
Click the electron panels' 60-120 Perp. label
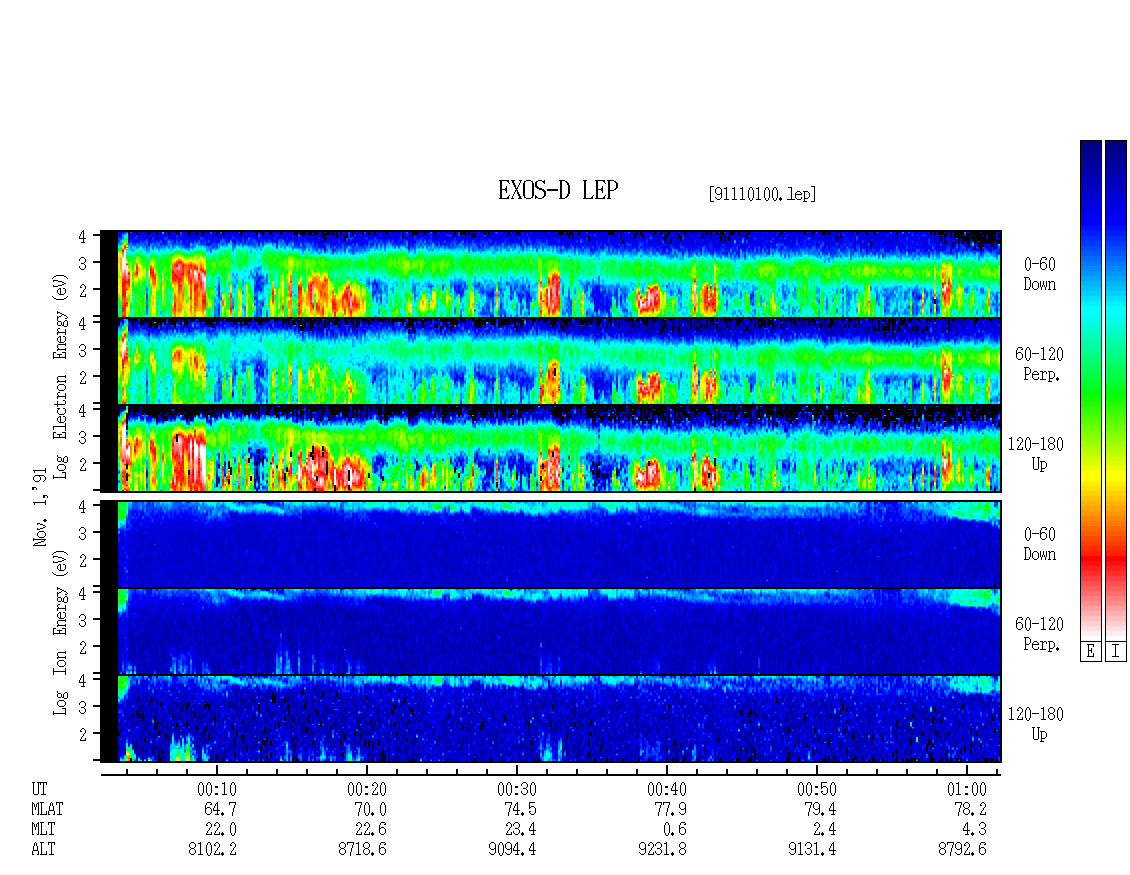pos(1039,365)
